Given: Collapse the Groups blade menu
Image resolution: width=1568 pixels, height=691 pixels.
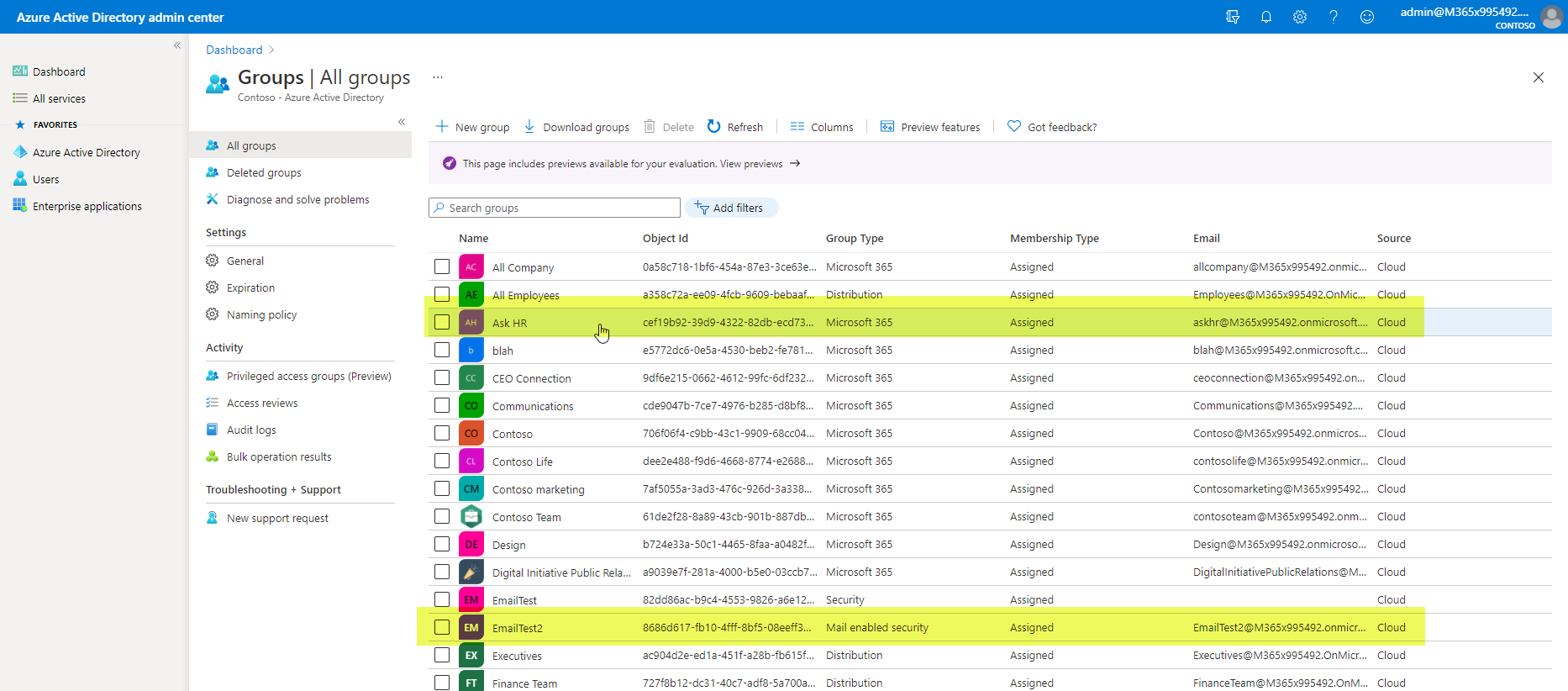Looking at the screenshot, I should 402,122.
